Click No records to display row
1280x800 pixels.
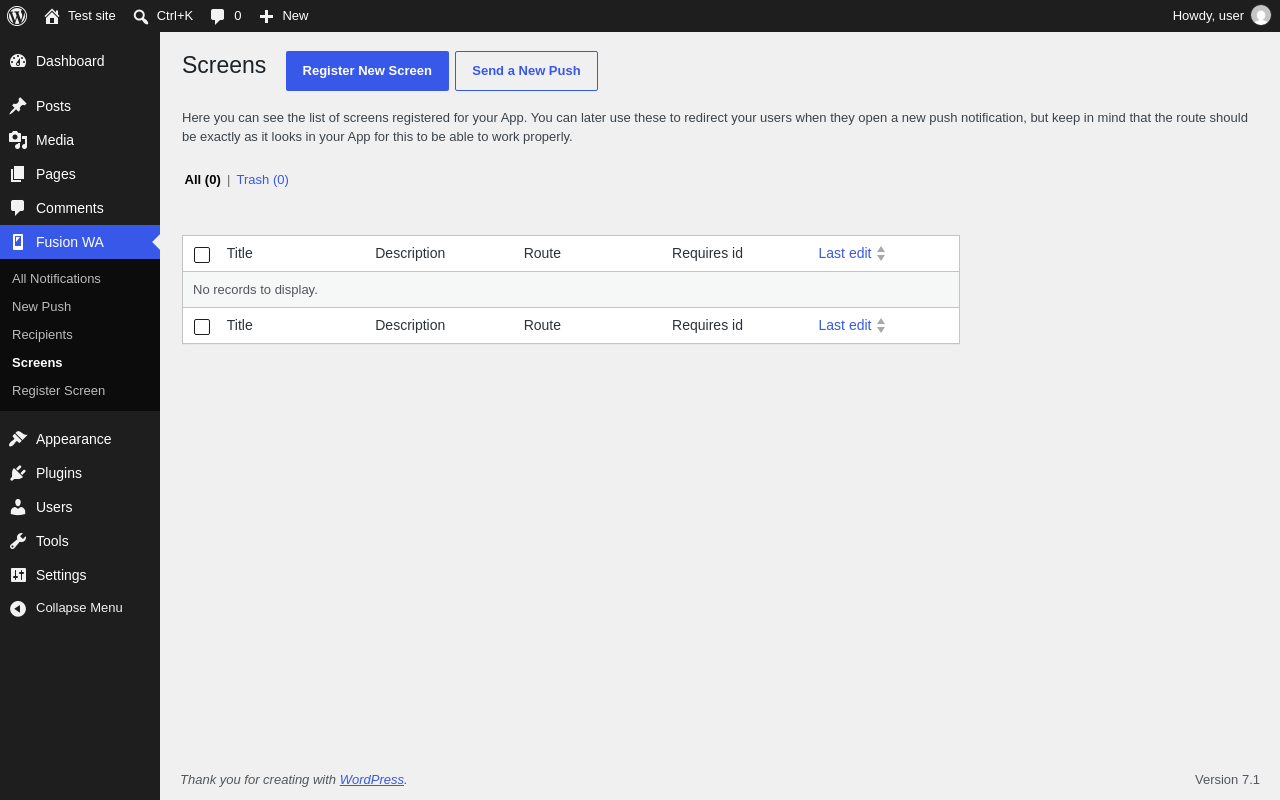571,290
